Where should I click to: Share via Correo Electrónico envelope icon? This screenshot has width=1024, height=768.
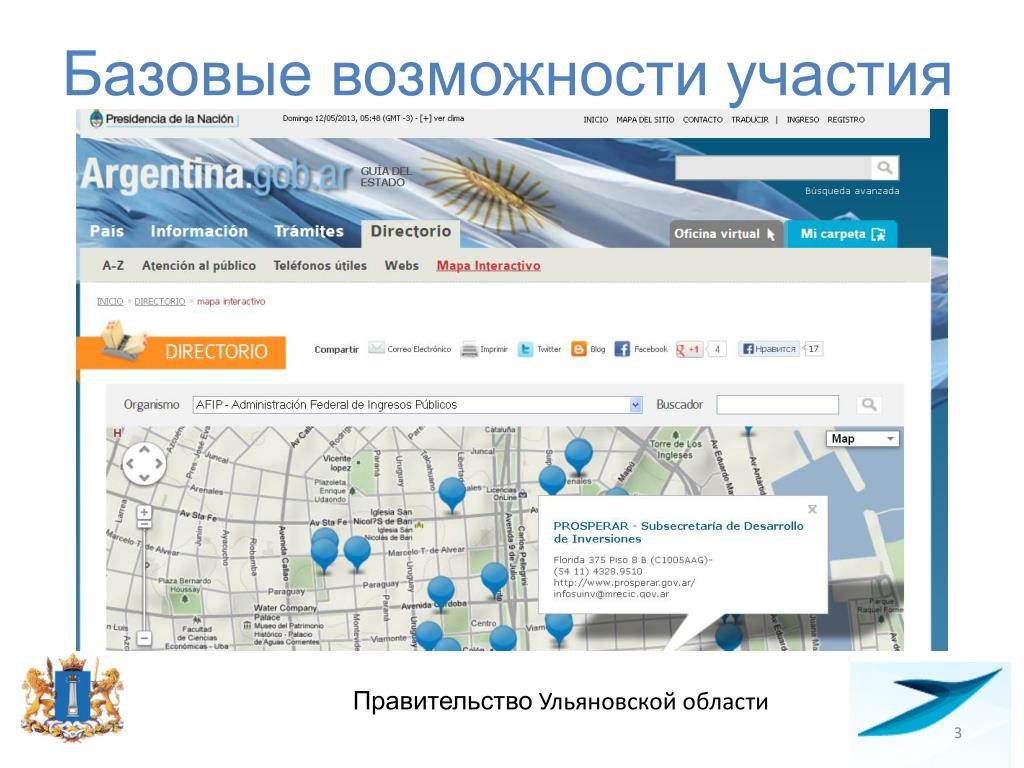click(376, 349)
